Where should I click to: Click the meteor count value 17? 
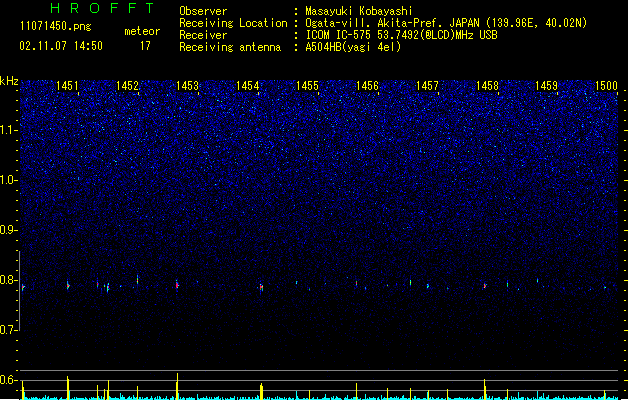(x=145, y=46)
